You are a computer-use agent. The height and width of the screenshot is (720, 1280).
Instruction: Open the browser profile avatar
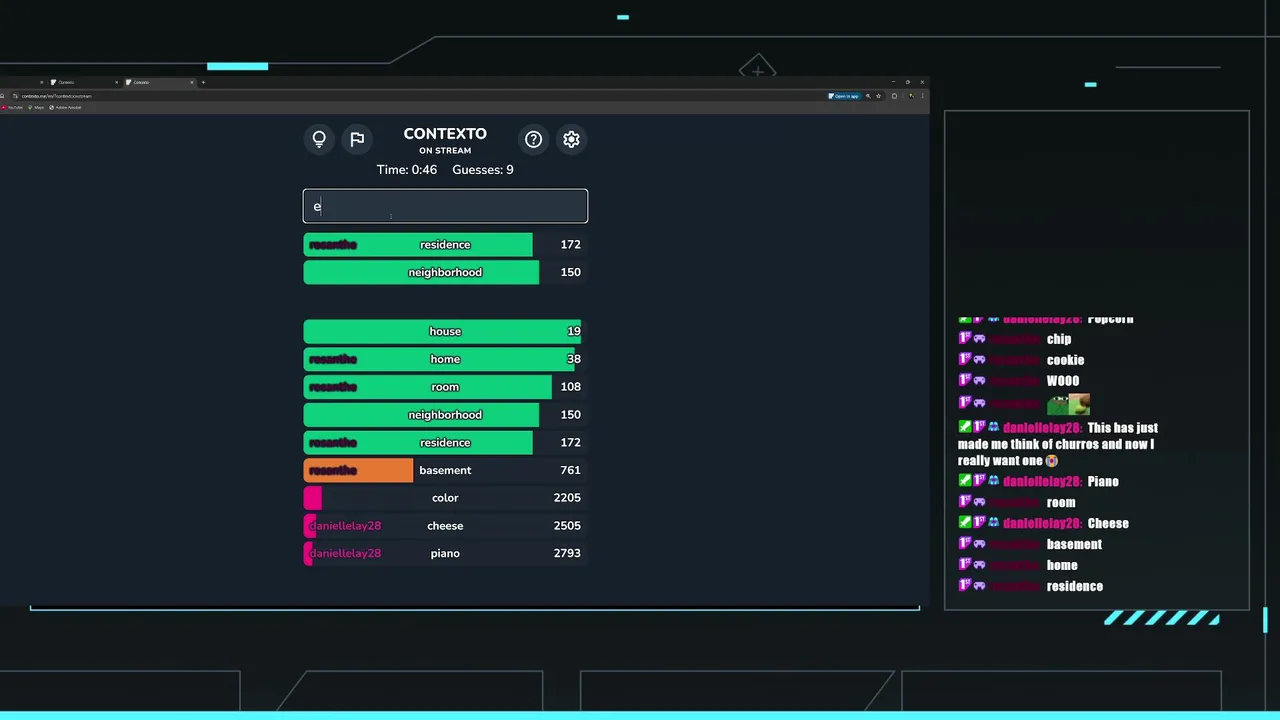[x=912, y=96]
